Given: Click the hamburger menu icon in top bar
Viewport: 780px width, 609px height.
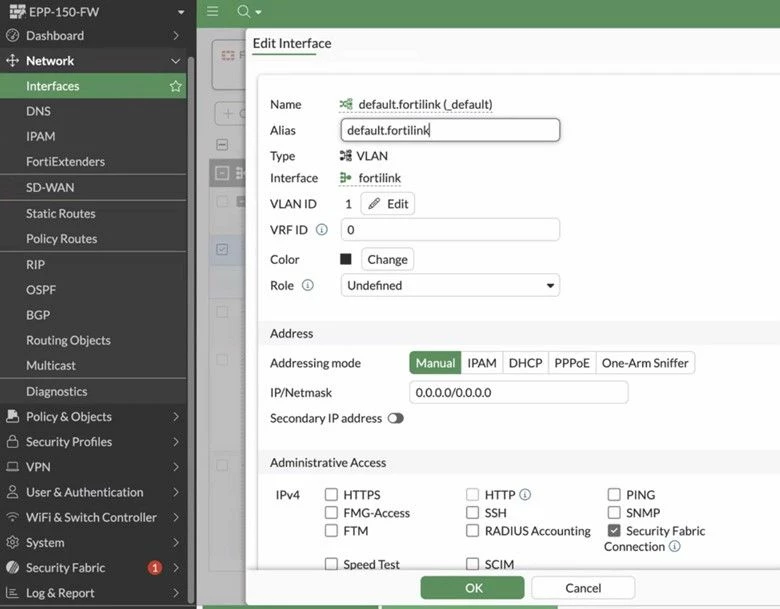Looking at the screenshot, I should pyautogui.click(x=212, y=11).
